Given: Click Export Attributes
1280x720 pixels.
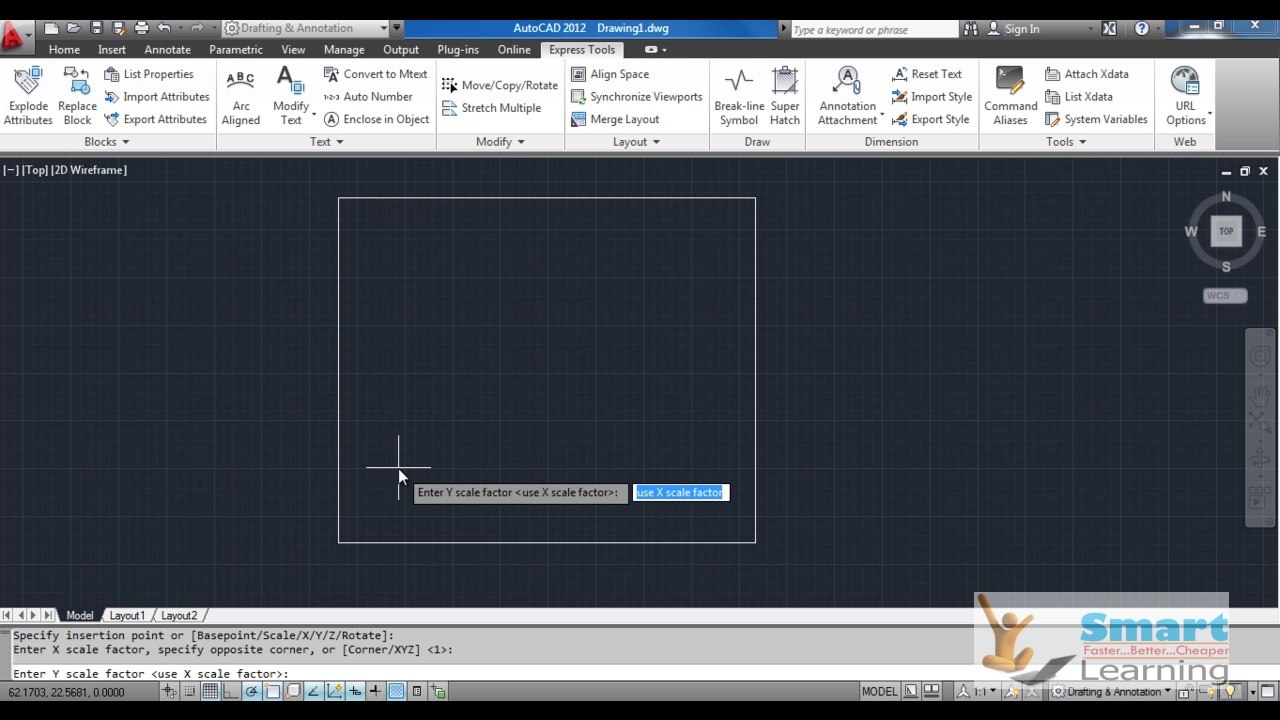Looking at the screenshot, I should coord(156,119).
